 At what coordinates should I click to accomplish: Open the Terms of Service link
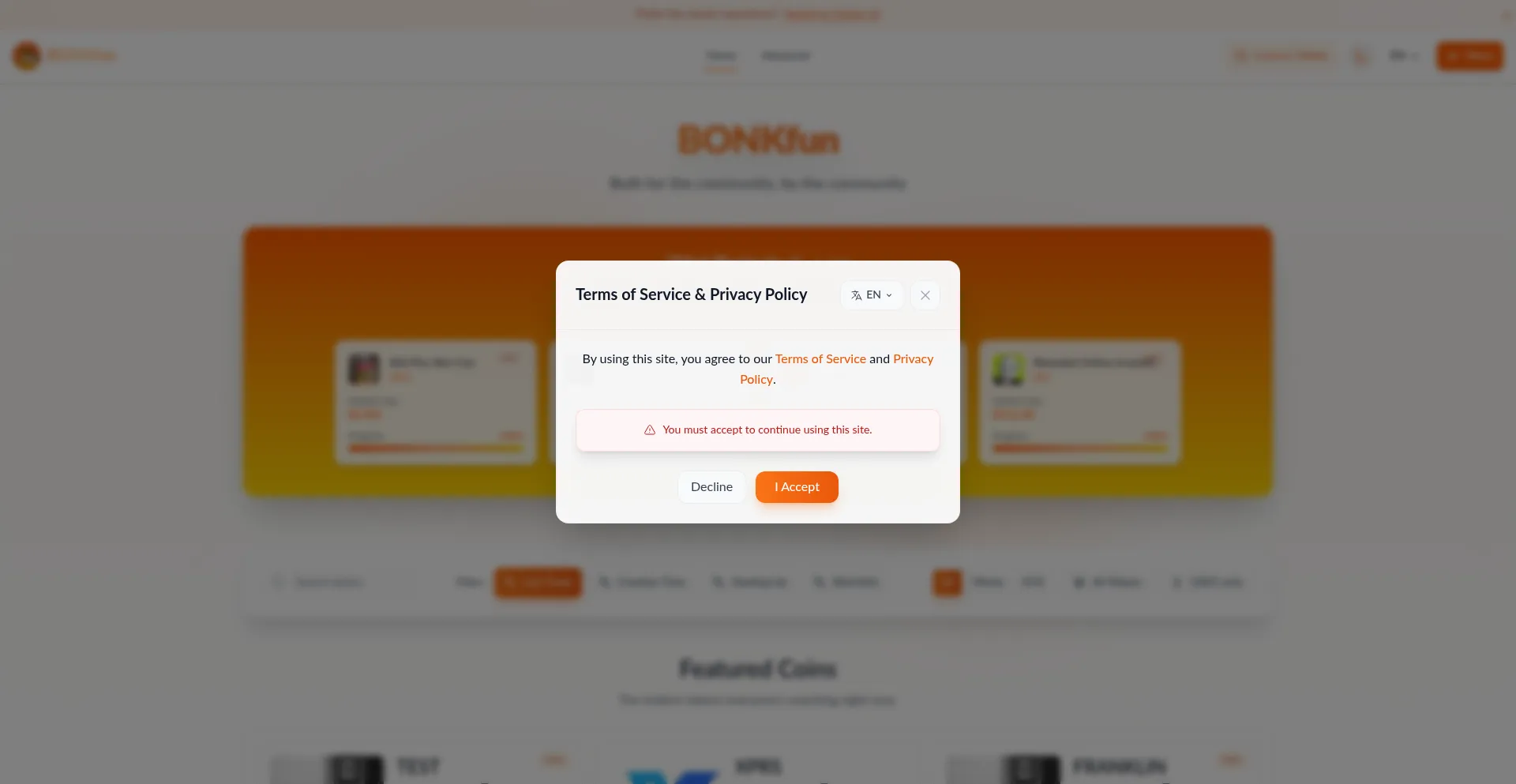click(820, 359)
